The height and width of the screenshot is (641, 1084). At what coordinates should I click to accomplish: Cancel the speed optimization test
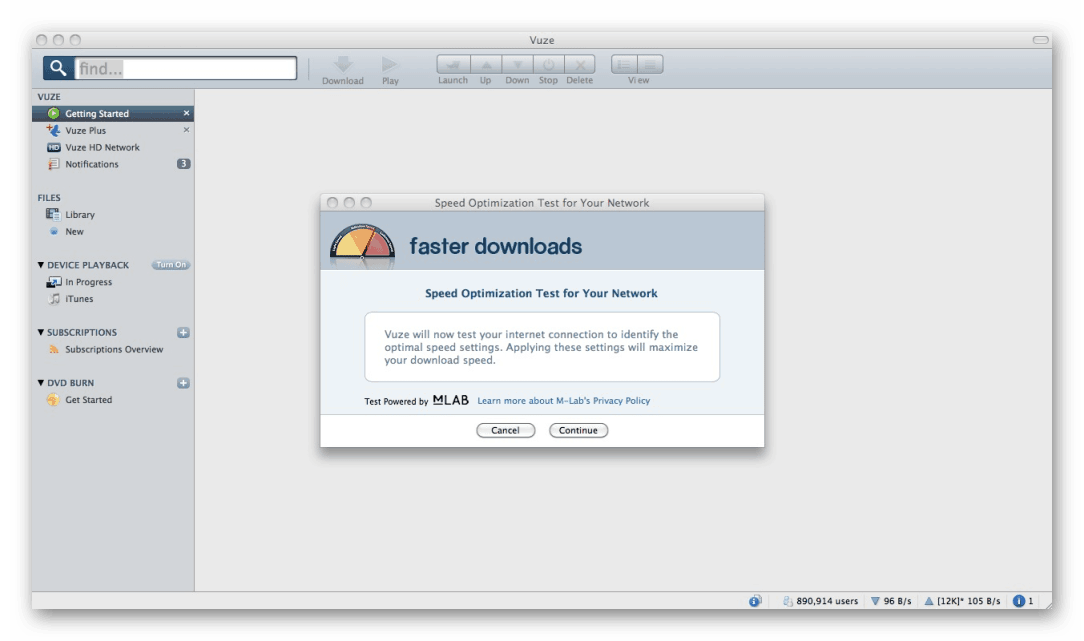[505, 430]
